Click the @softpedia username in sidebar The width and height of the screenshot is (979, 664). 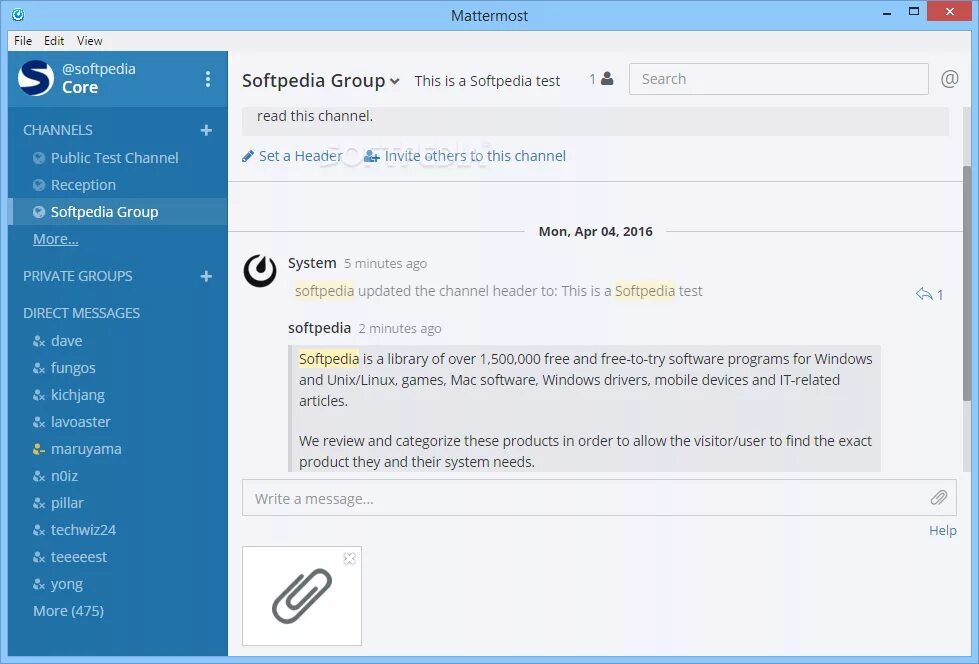pyautogui.click(x=99, y=69)
